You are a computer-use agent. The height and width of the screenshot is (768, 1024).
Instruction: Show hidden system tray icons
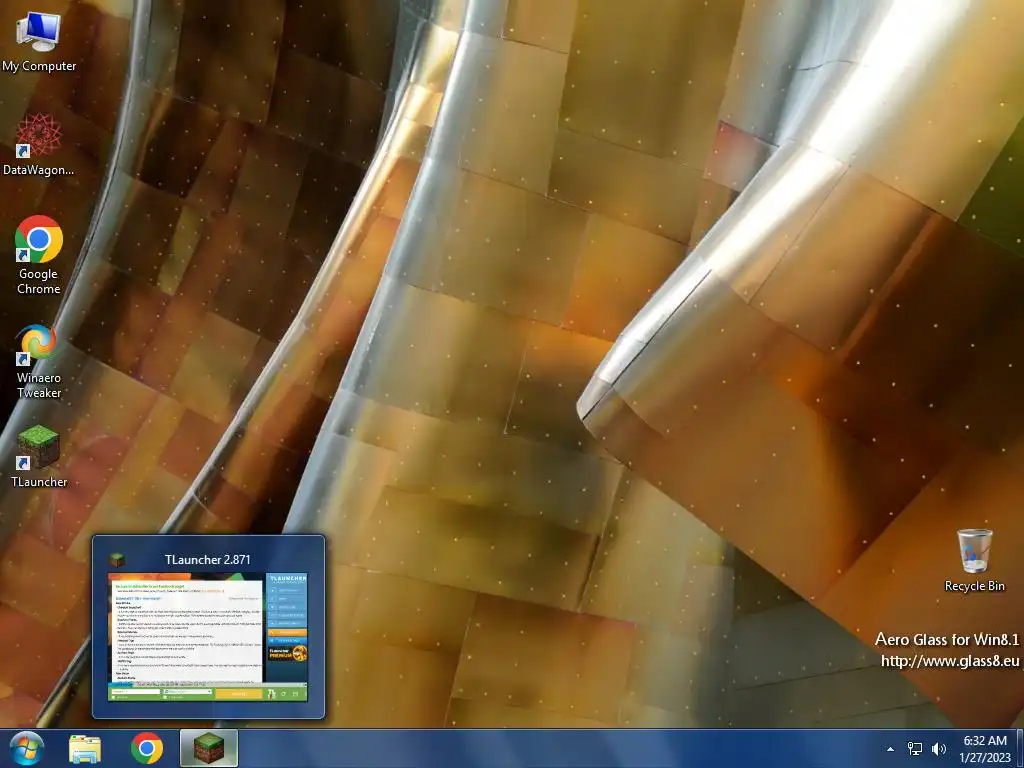click(890, 749)
